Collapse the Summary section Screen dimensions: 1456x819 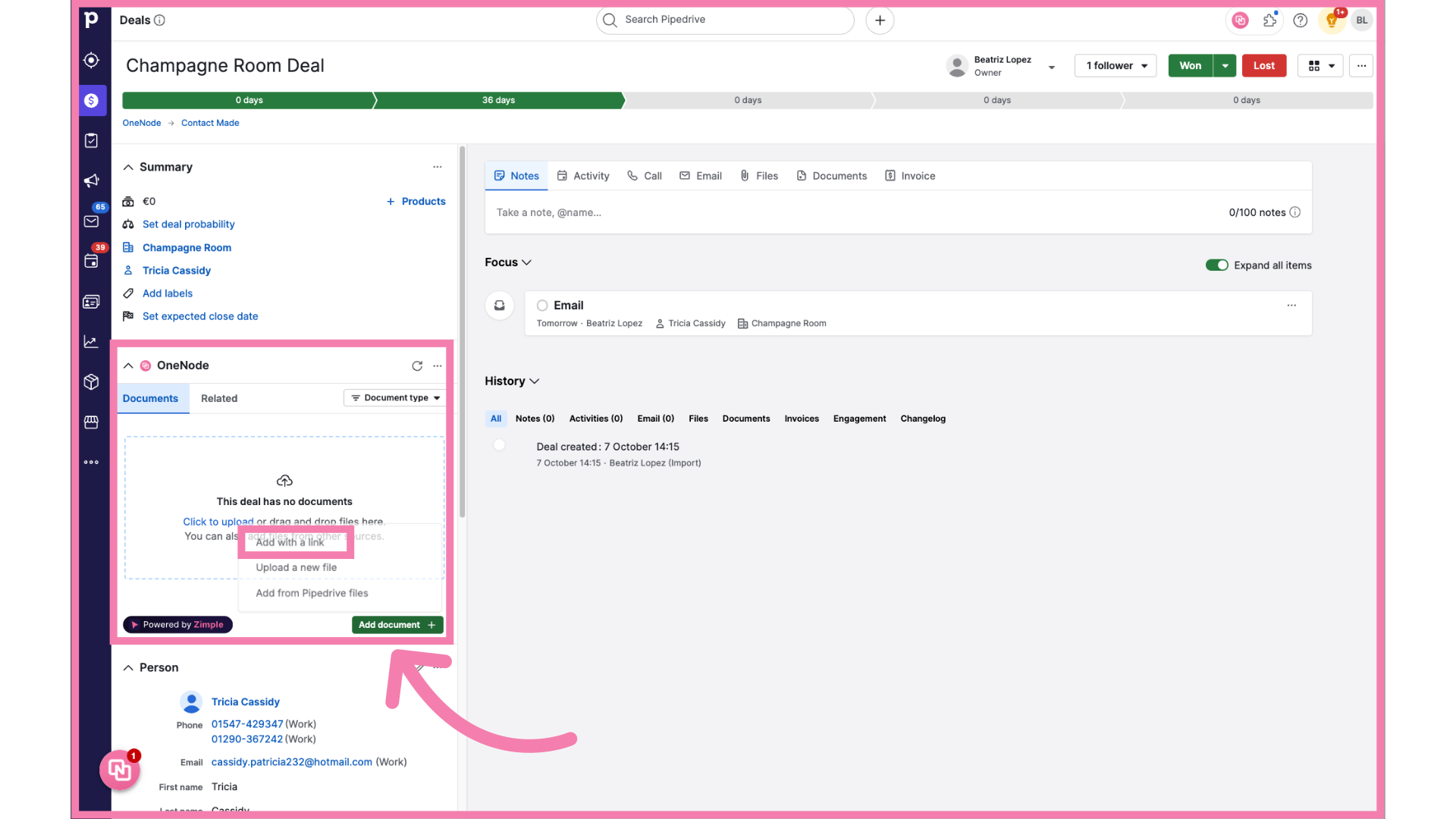click(x=128, y=167)
